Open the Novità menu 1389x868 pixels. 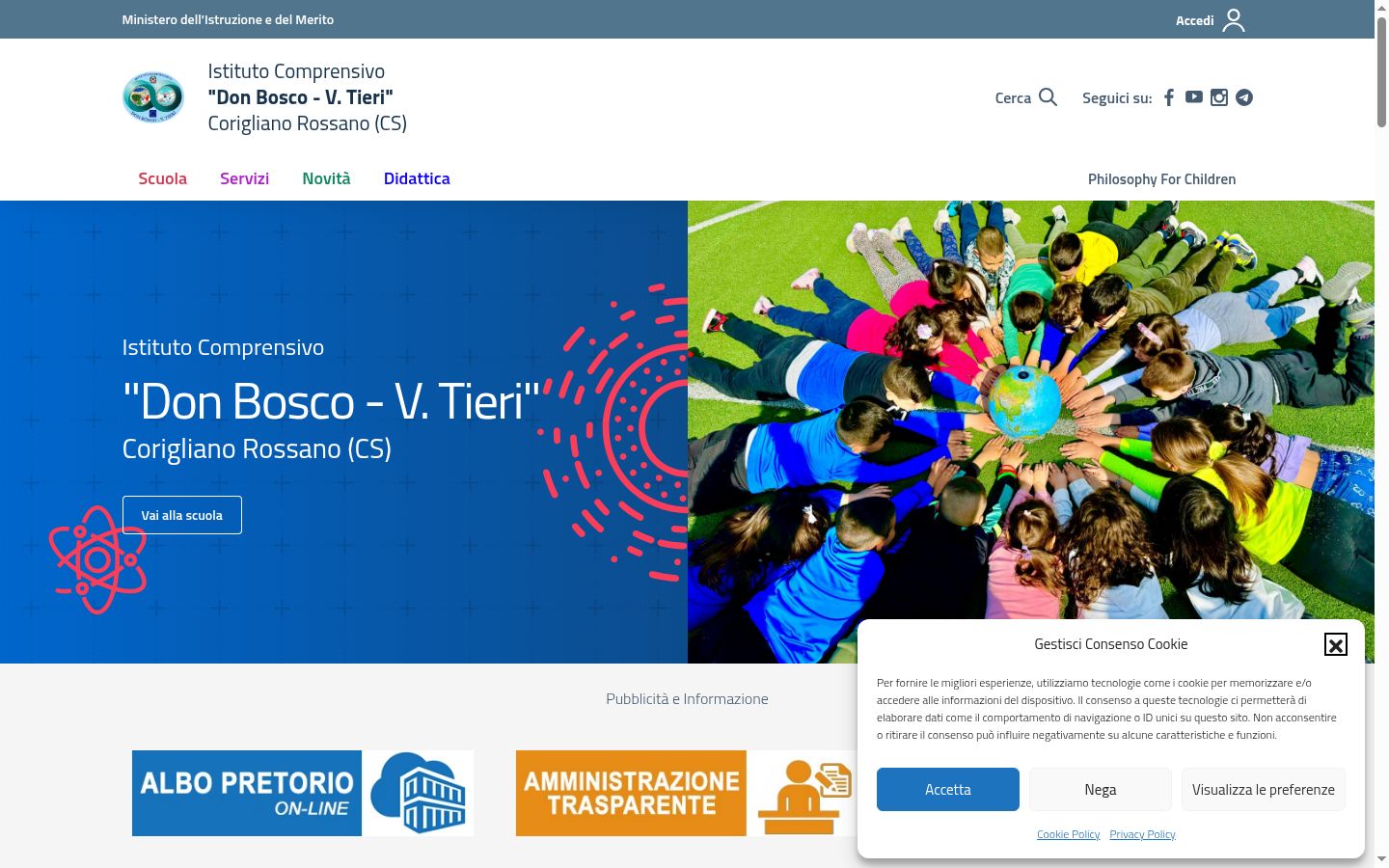coord(326,178)
